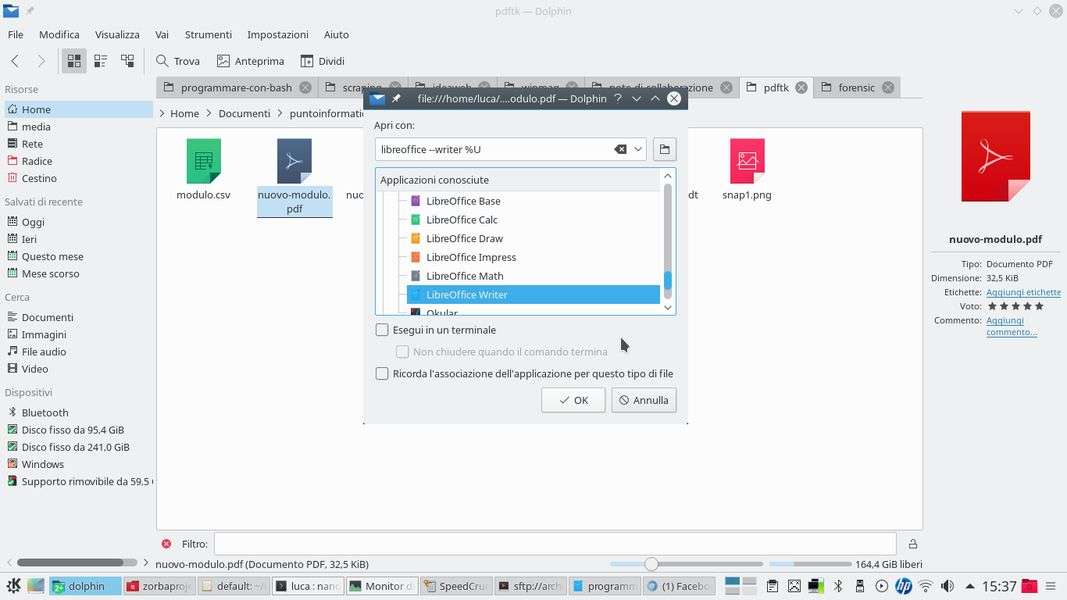Screen dimensions: 1067x600
Task: Open the Trova search tool
Action: click(x=178, y=61)
